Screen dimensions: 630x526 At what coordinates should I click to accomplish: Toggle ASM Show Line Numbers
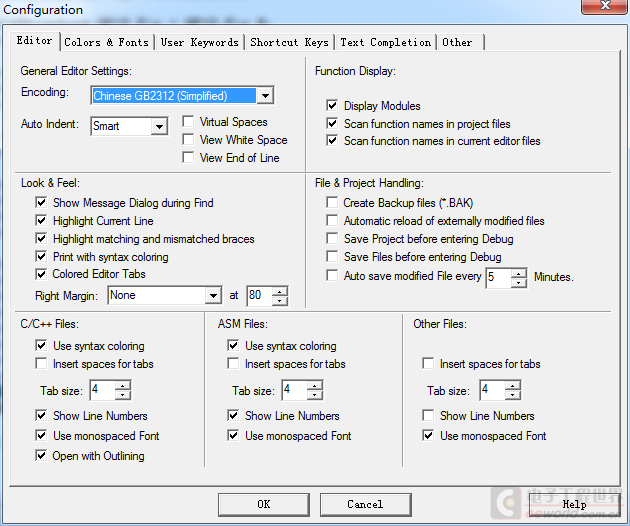[x=233, y=415]
